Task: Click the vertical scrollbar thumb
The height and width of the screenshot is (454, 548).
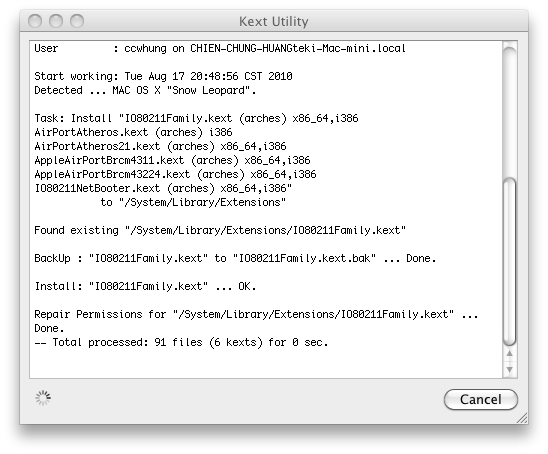Action: coord(509,262)
